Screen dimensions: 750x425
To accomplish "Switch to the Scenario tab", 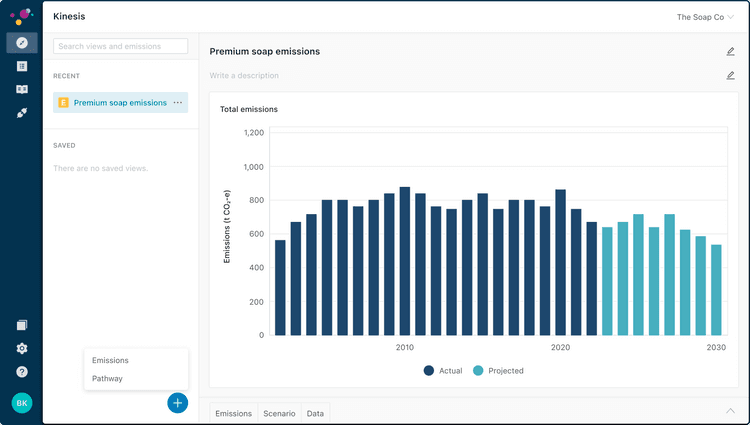I will tap(279, 414).
